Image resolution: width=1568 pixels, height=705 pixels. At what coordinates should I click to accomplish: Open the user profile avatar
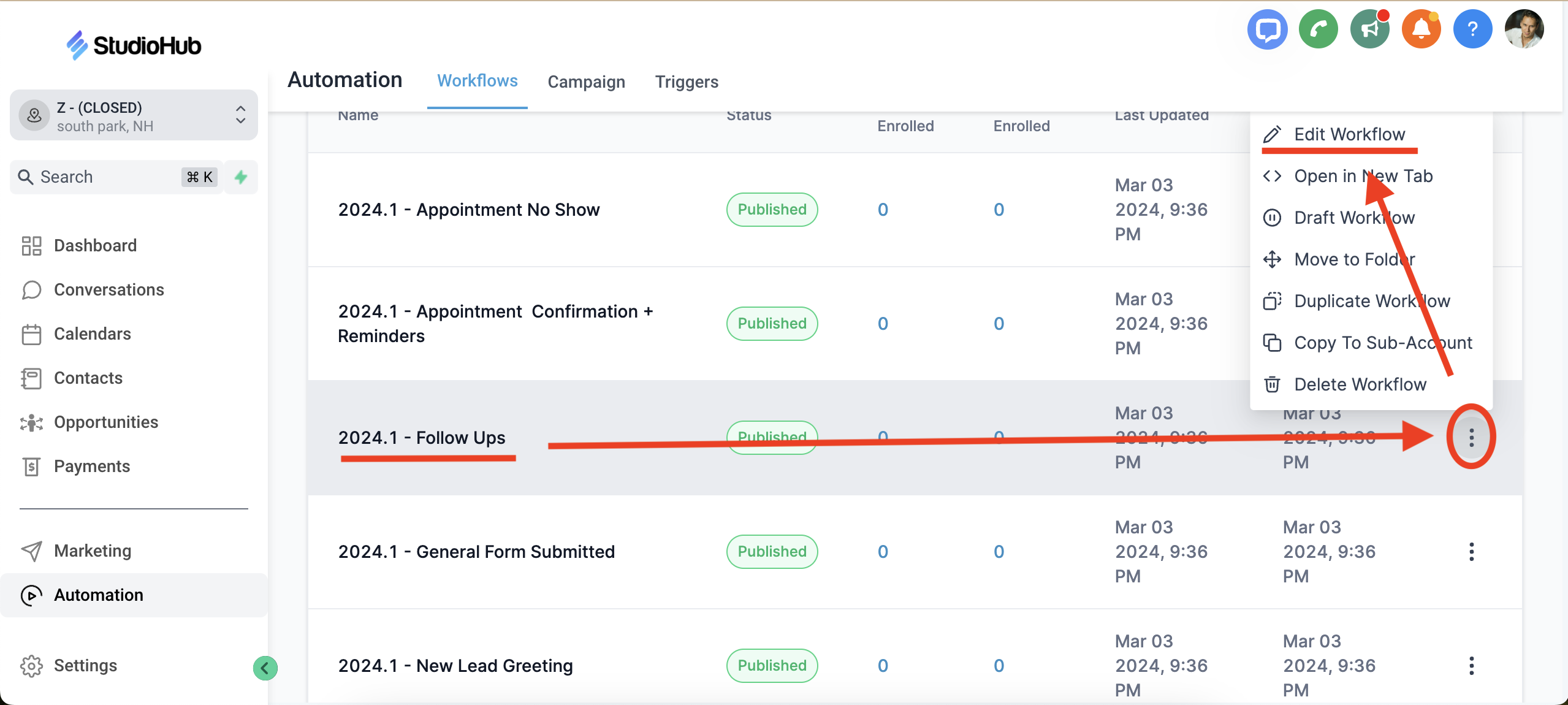1524,29
